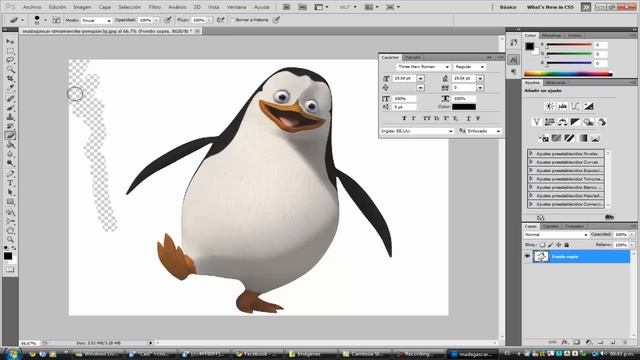Click the Opacidad field in options bar
The width and height of the screenshot is (640, 360).
click(x=145, y=20)
